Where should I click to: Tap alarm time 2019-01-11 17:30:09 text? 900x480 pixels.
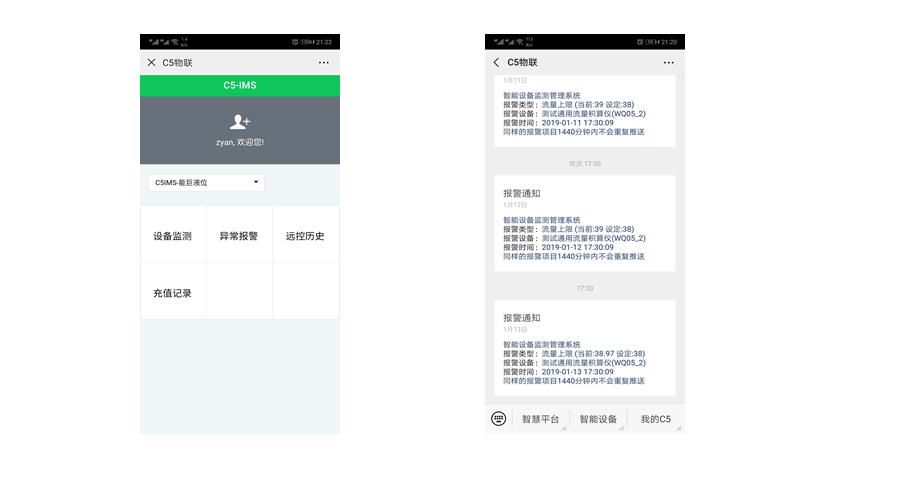pos(577,123)
